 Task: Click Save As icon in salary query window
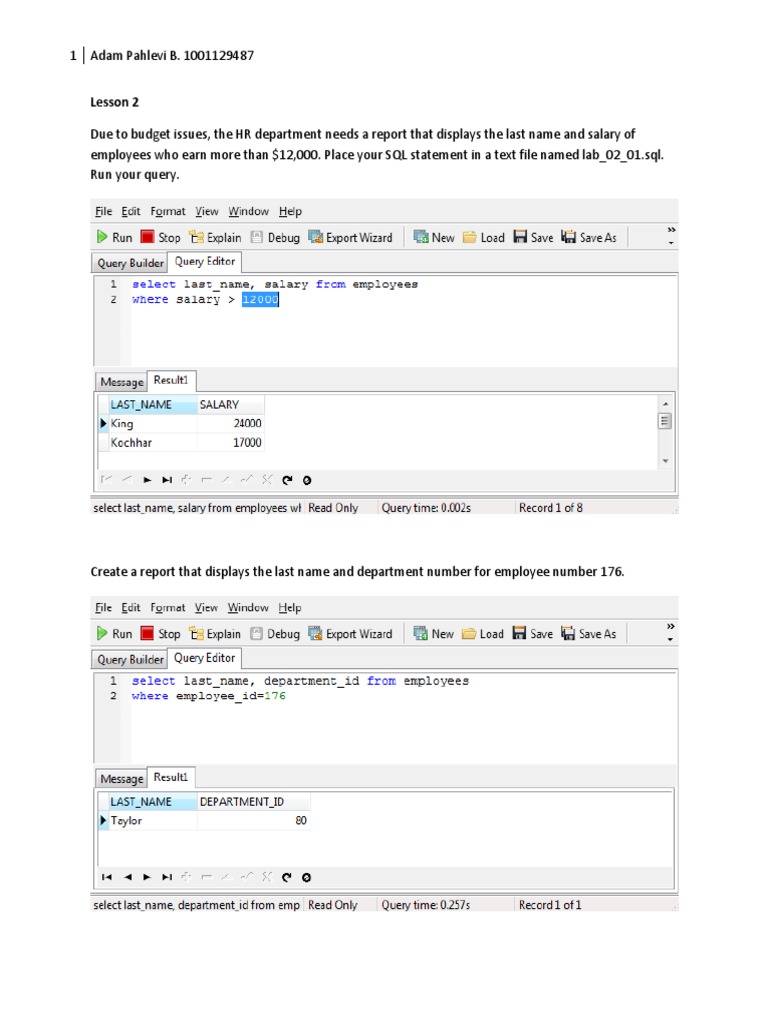(568, 237)
